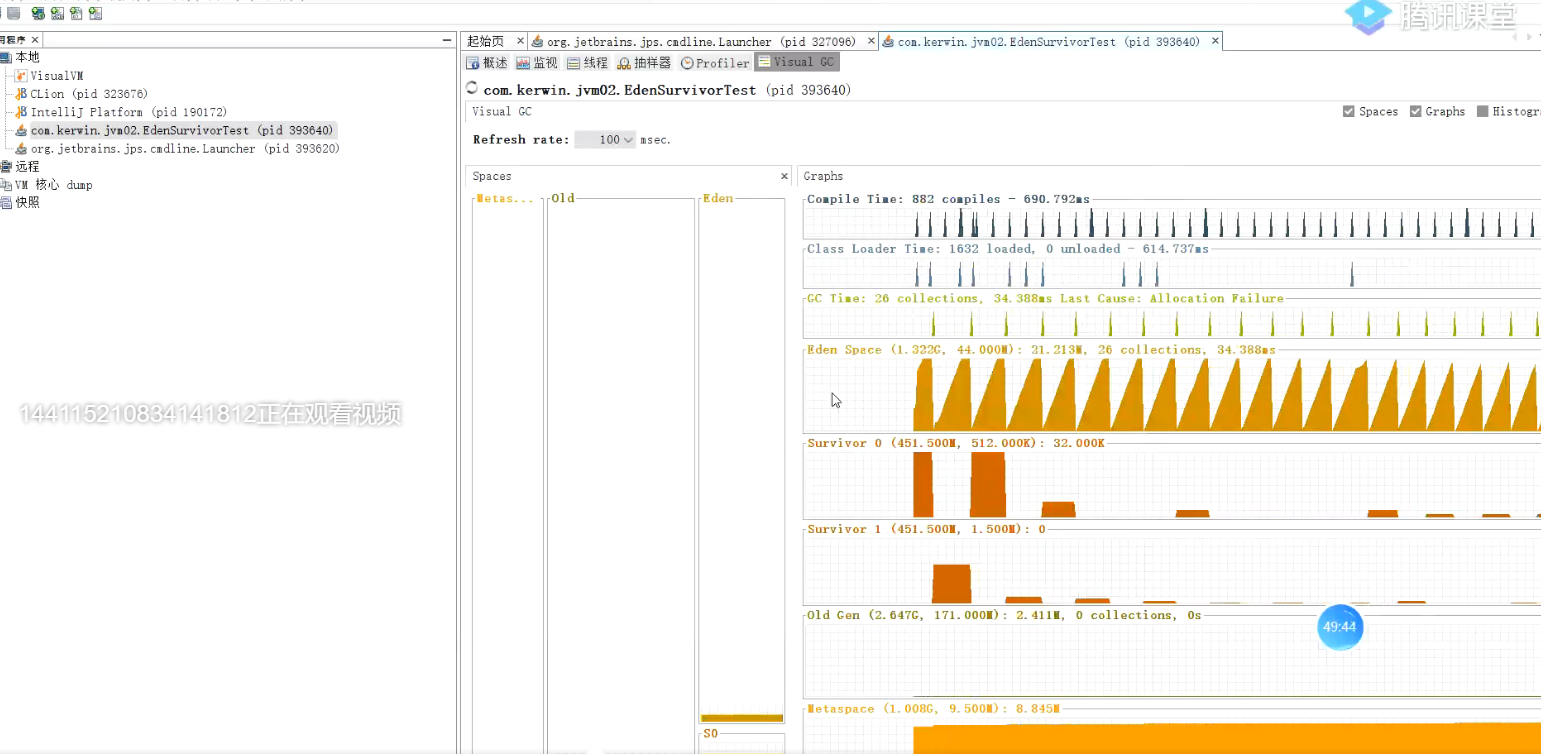Click the Load Snapshot toolbar icon

[95, 14]
